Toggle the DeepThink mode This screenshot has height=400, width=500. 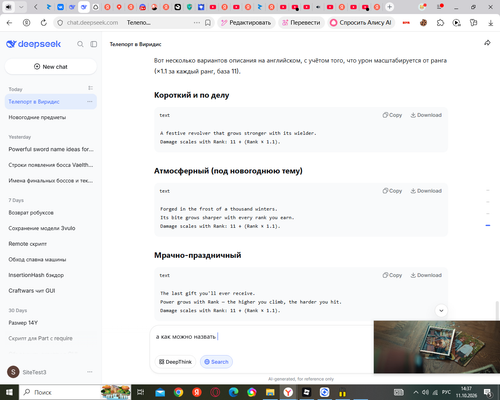tap(175, 362)
